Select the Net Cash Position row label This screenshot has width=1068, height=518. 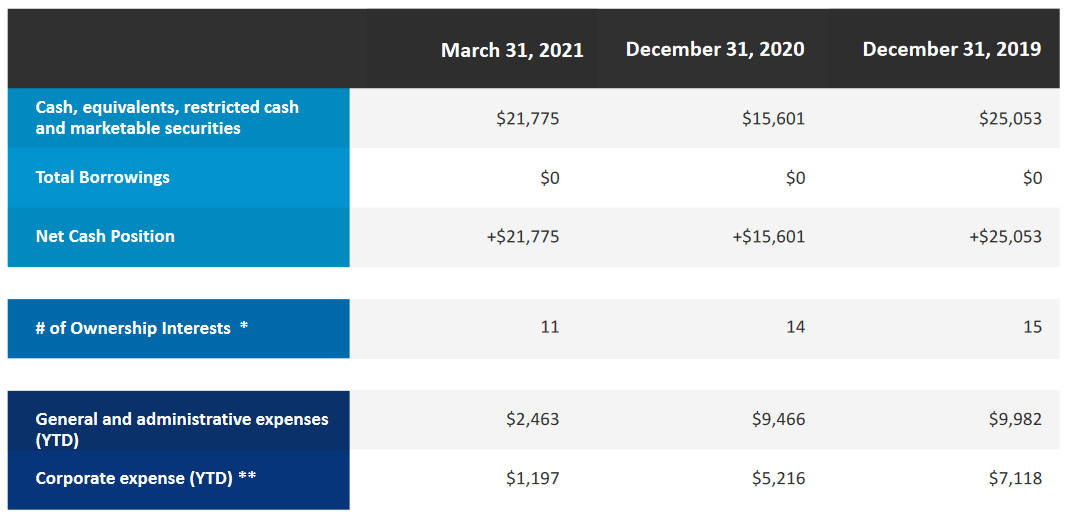coord(105,236)
